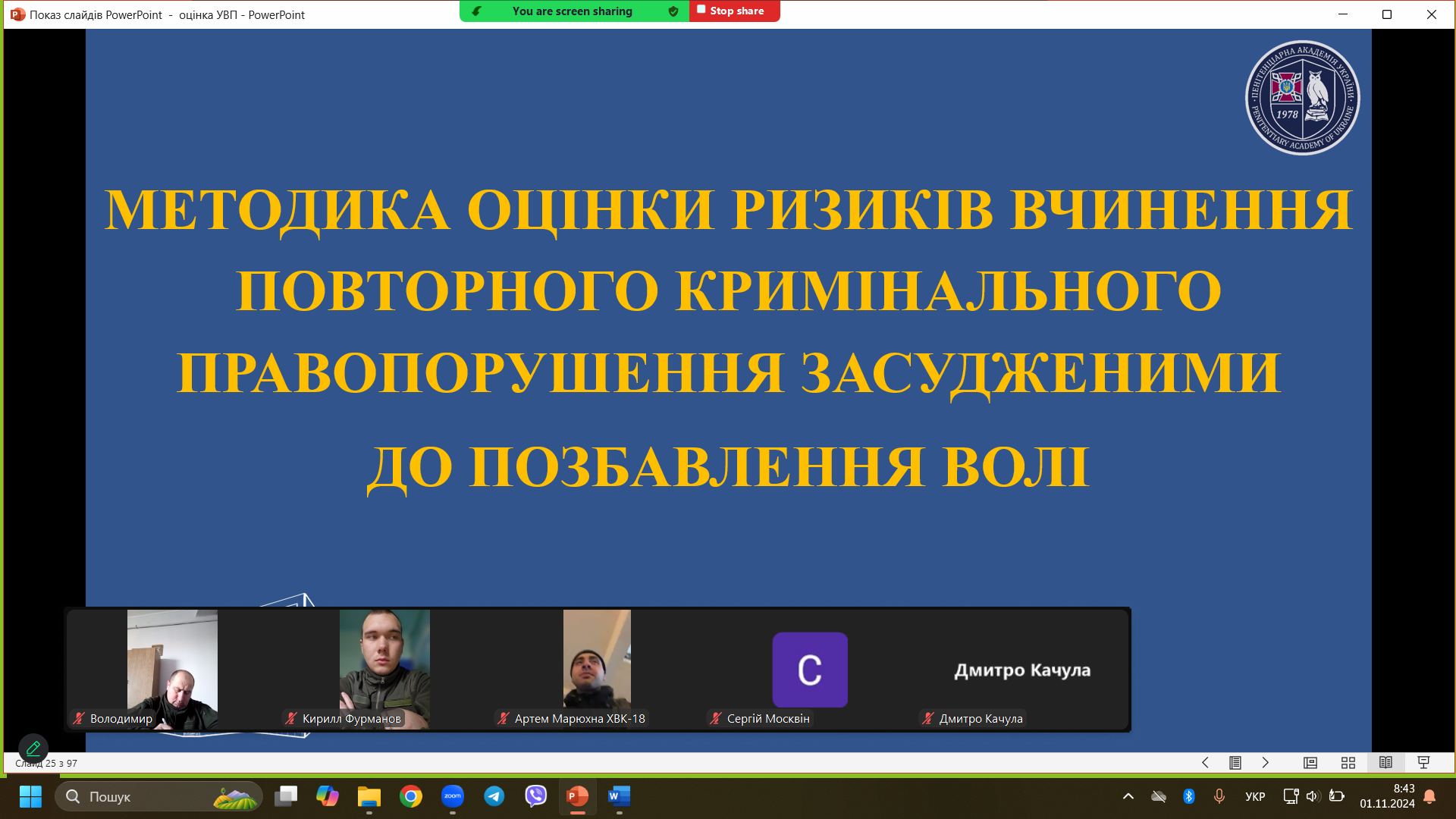Screen dimensions: 1456x819
Task: Go to the previous slide arrow
Action: [1205, 763]
